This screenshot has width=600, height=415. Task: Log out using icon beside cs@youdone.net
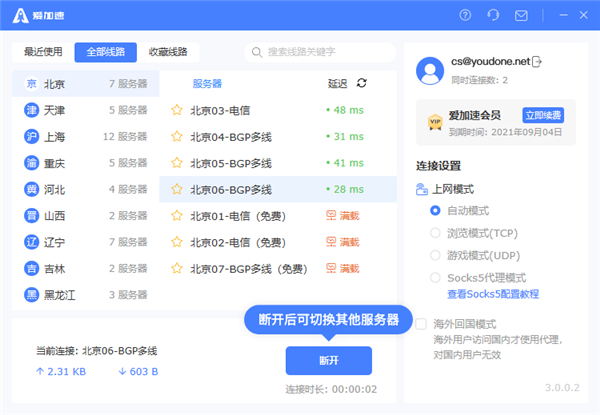tap(537, 61)
